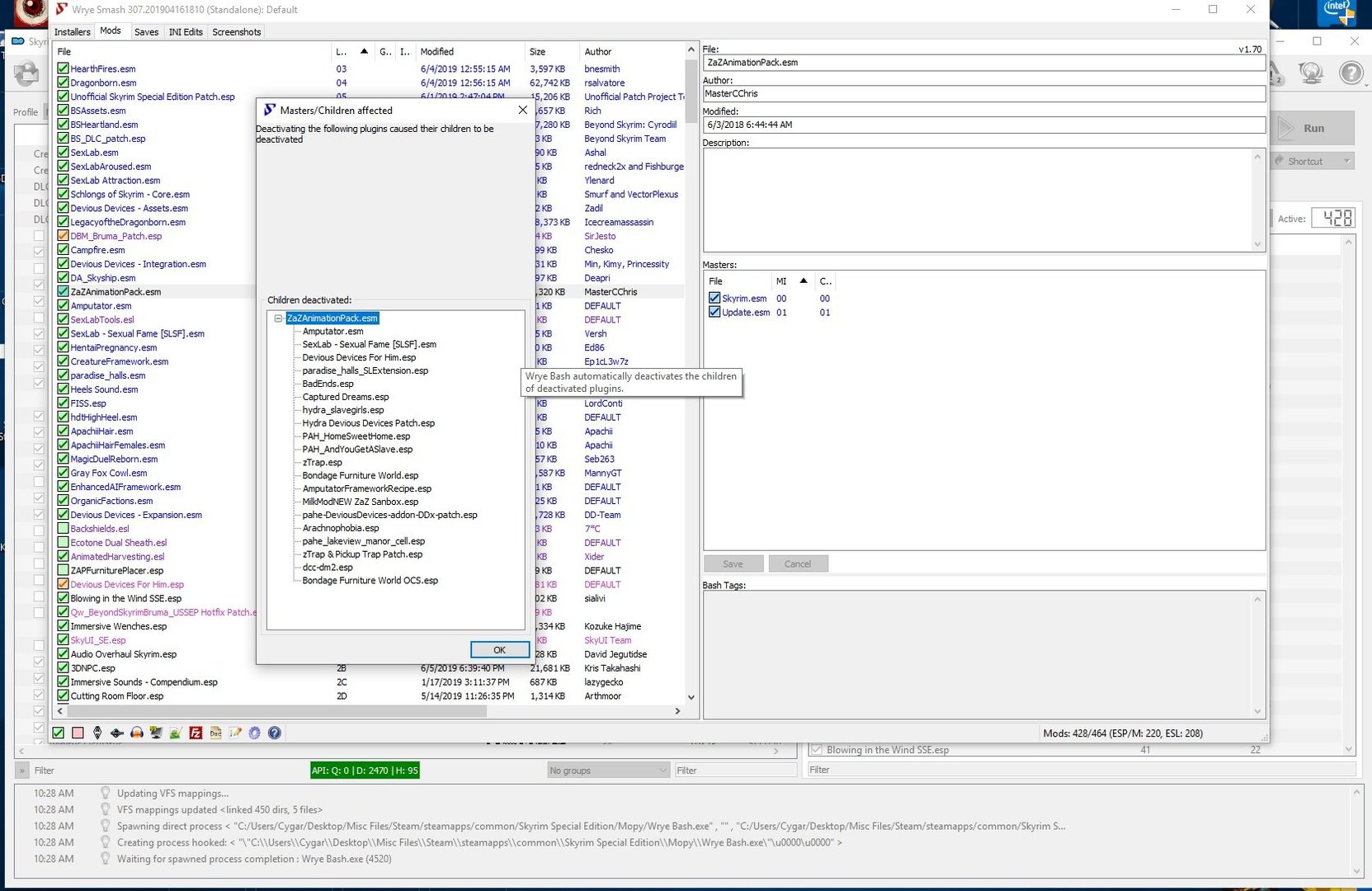Enable the Ecotone Dual Sheath.esl checkbox

pos(63,543)
